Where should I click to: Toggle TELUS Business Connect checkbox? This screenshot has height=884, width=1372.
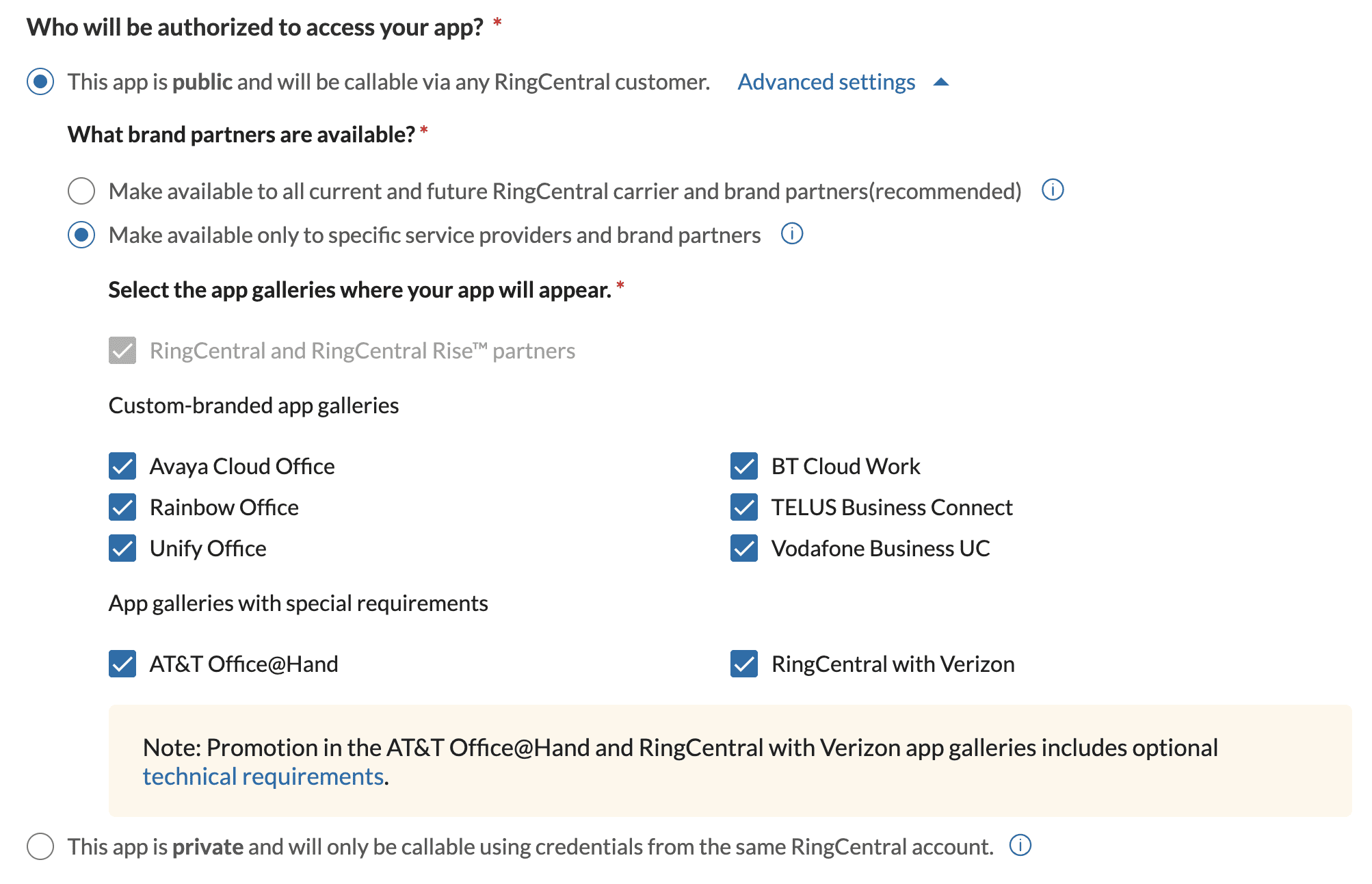(x=744, y=507)
